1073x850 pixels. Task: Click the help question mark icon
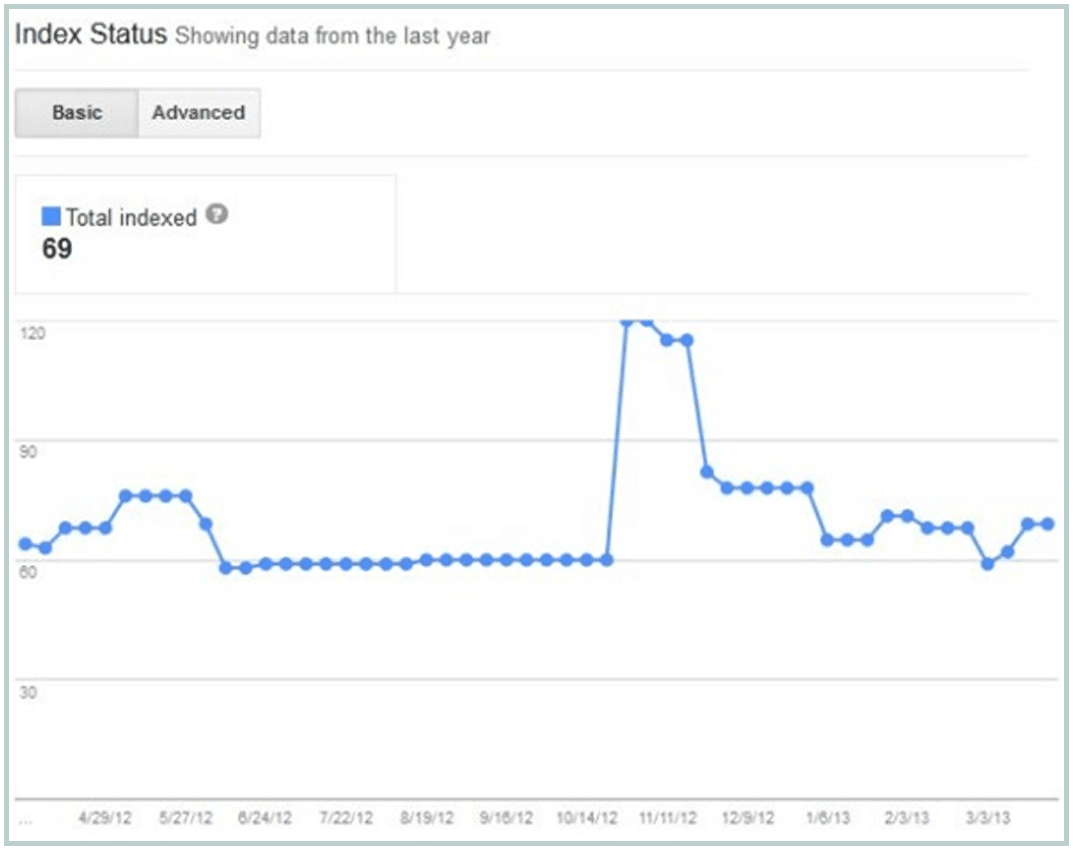[x=216, y=214]
